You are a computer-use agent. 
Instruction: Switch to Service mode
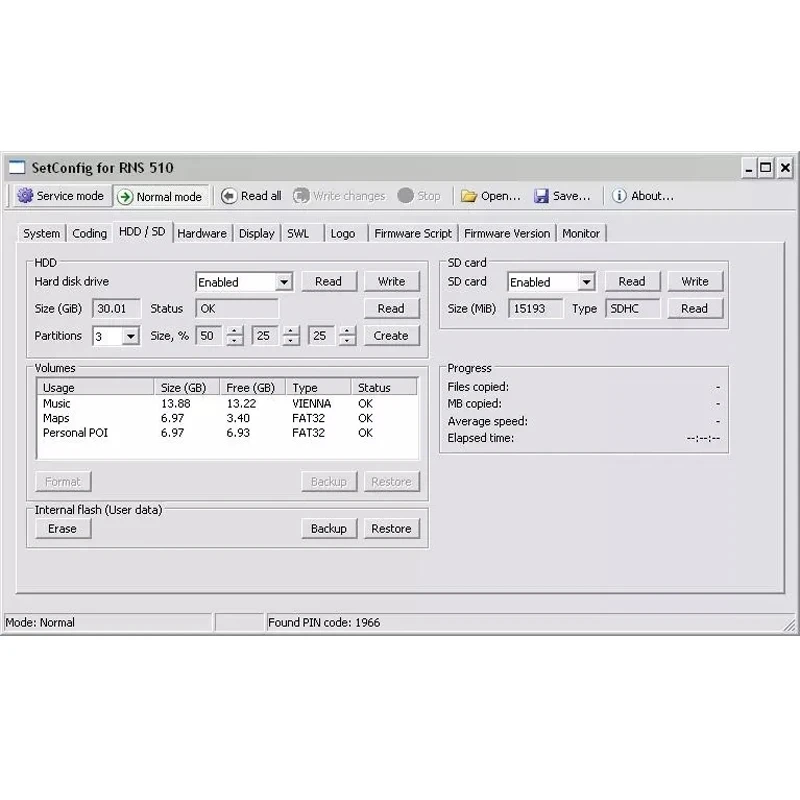pyautogui.click(x=61, y=196)
